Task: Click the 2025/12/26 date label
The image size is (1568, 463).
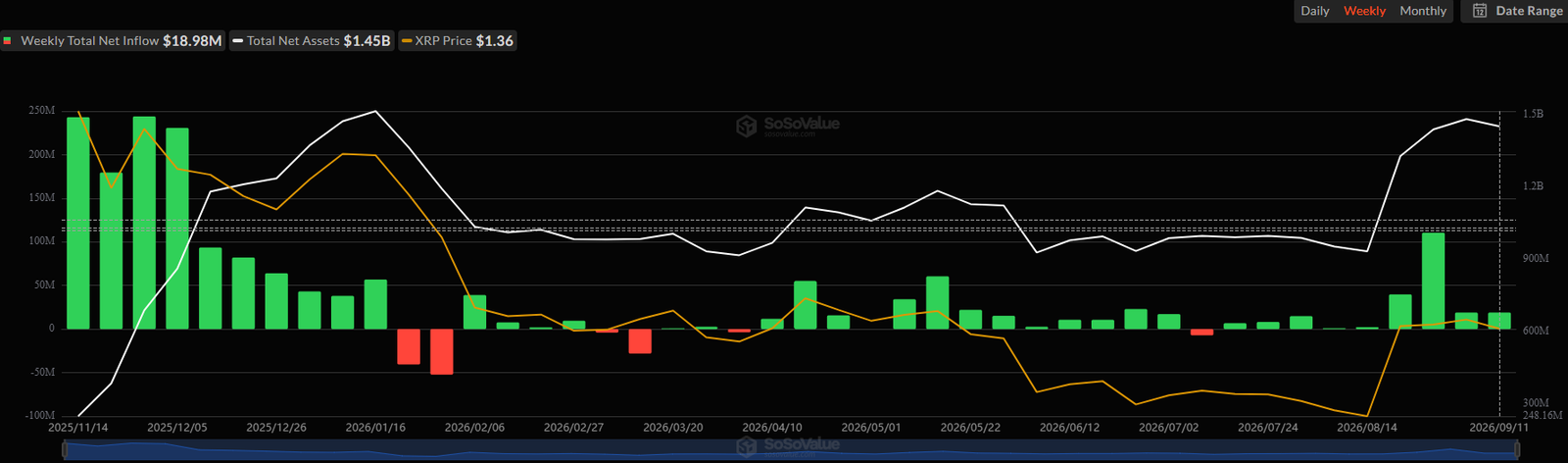Action: [x=276, y=428]
